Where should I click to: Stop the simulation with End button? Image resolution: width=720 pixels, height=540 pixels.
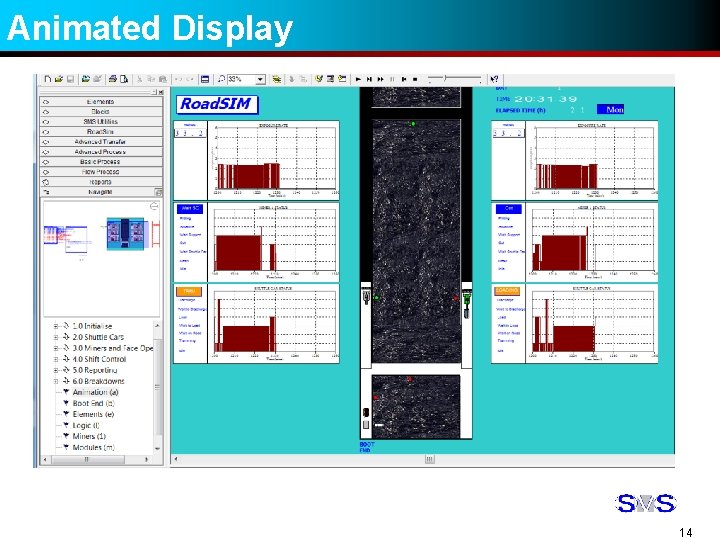click(415, 79)
